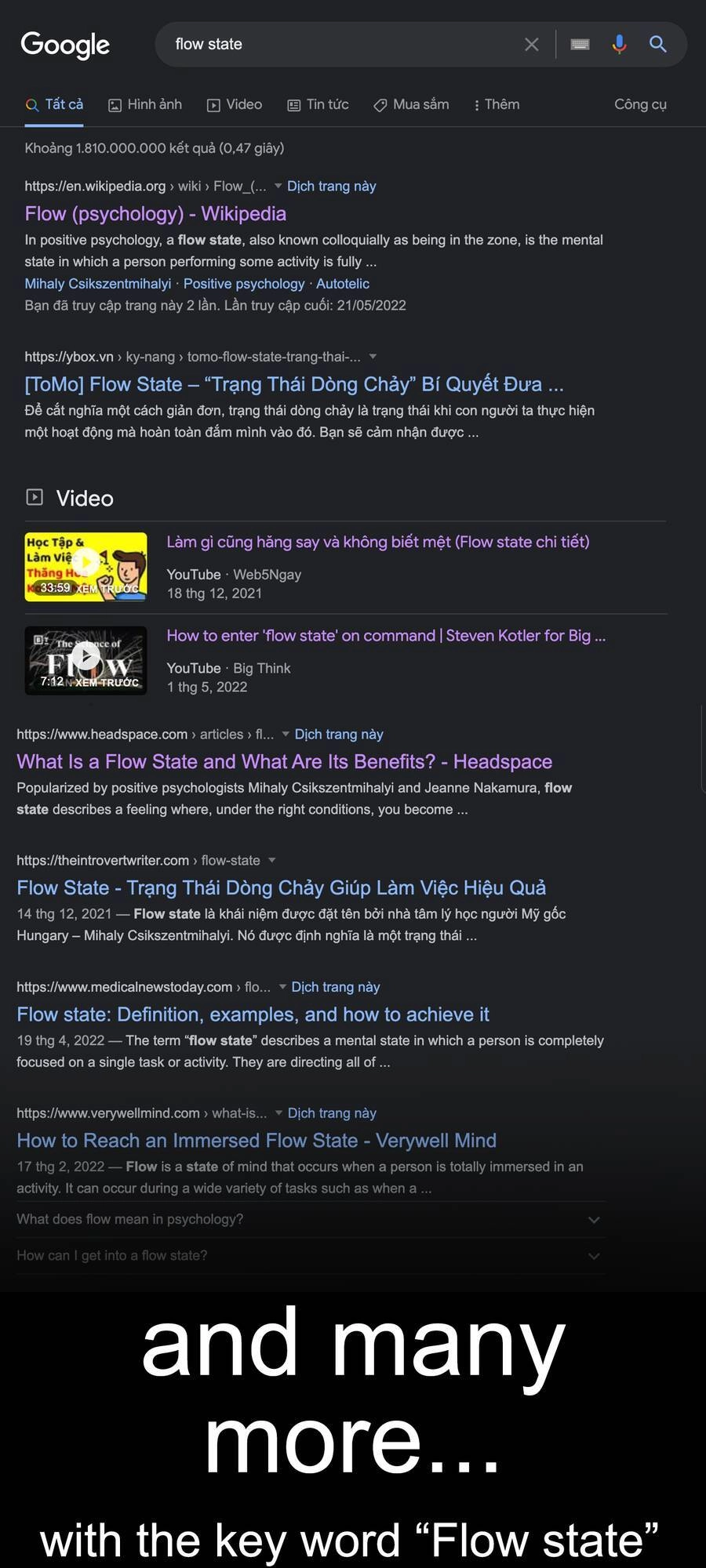This screenshot has height=1568, width=706.
Task: Select the Mua sắm tab
Action: click(x=411, y=104)
